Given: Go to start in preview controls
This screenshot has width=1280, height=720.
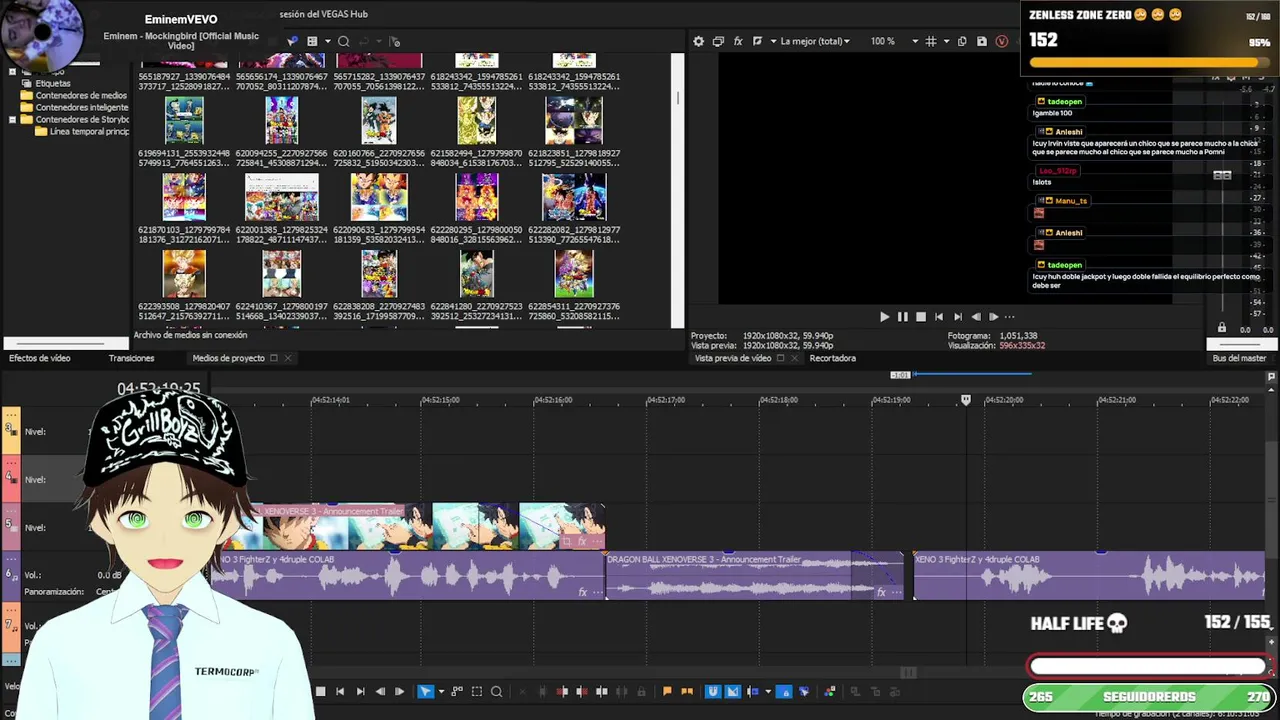Looking at the screenshot, I should coord(939,317).
